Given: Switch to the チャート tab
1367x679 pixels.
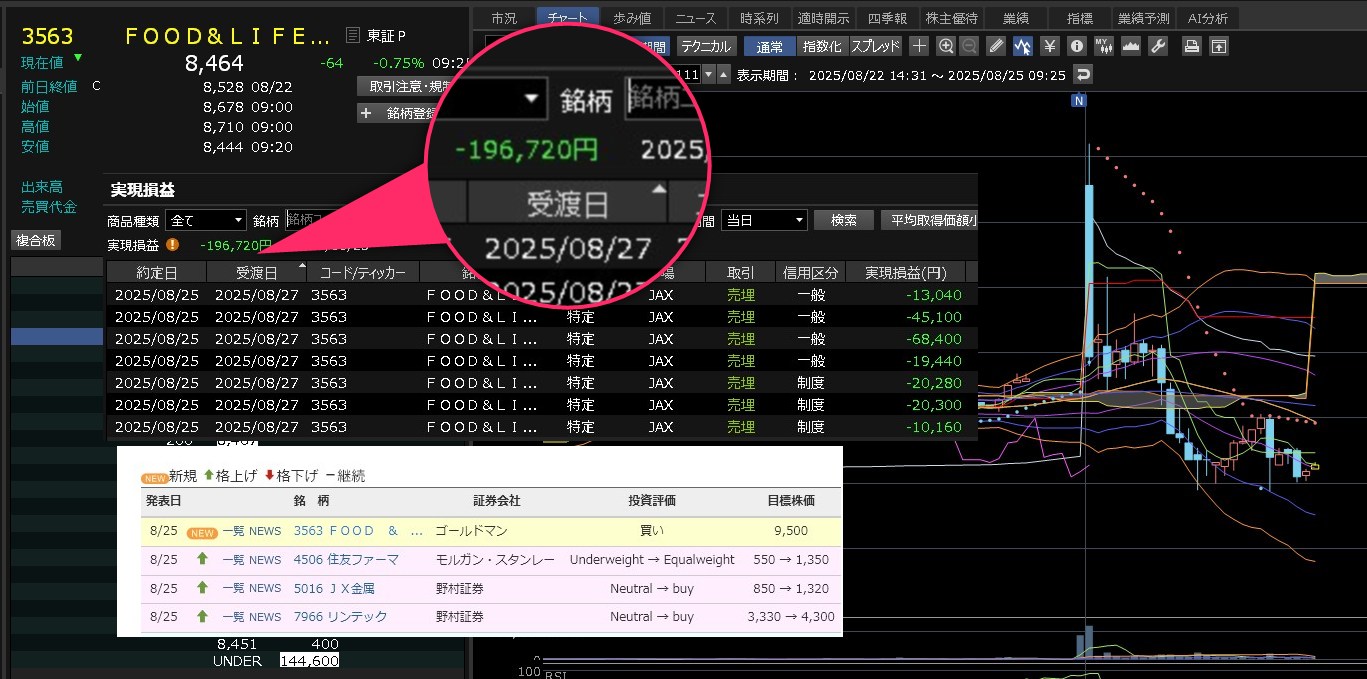Looking at the screenshot, I should pyautogui.click(x=568, y=18).
